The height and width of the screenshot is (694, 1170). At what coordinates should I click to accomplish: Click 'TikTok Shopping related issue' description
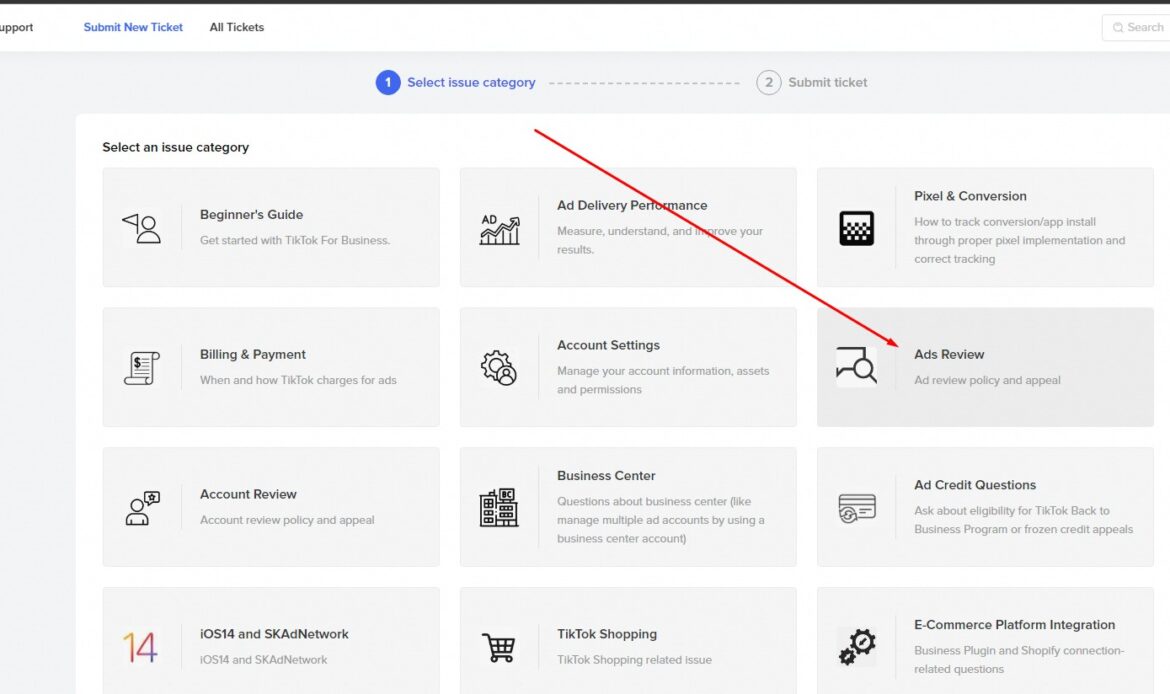(634, 660)
